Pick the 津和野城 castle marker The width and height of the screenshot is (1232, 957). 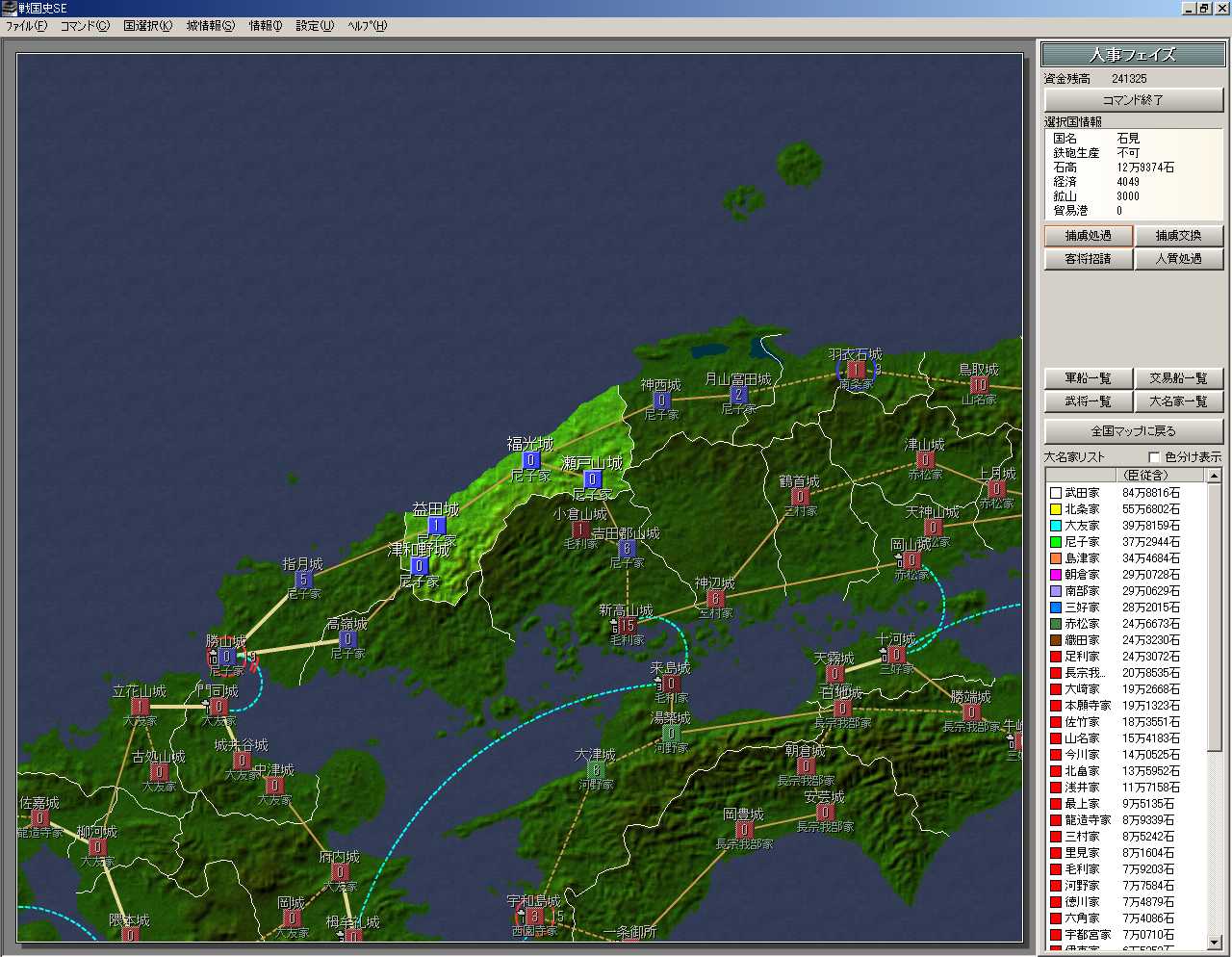tap(419, 566)
